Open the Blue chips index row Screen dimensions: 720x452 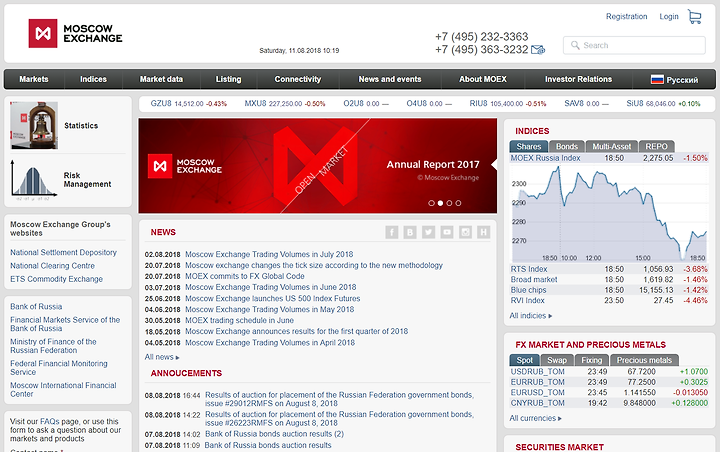click(609, 290)
